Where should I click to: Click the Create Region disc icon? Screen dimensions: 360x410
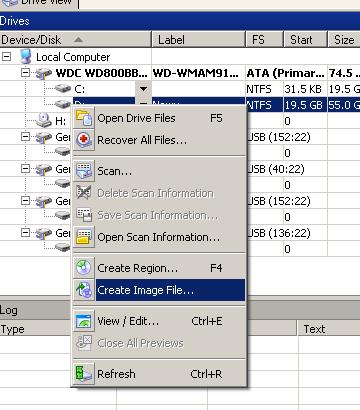point(84,268)
